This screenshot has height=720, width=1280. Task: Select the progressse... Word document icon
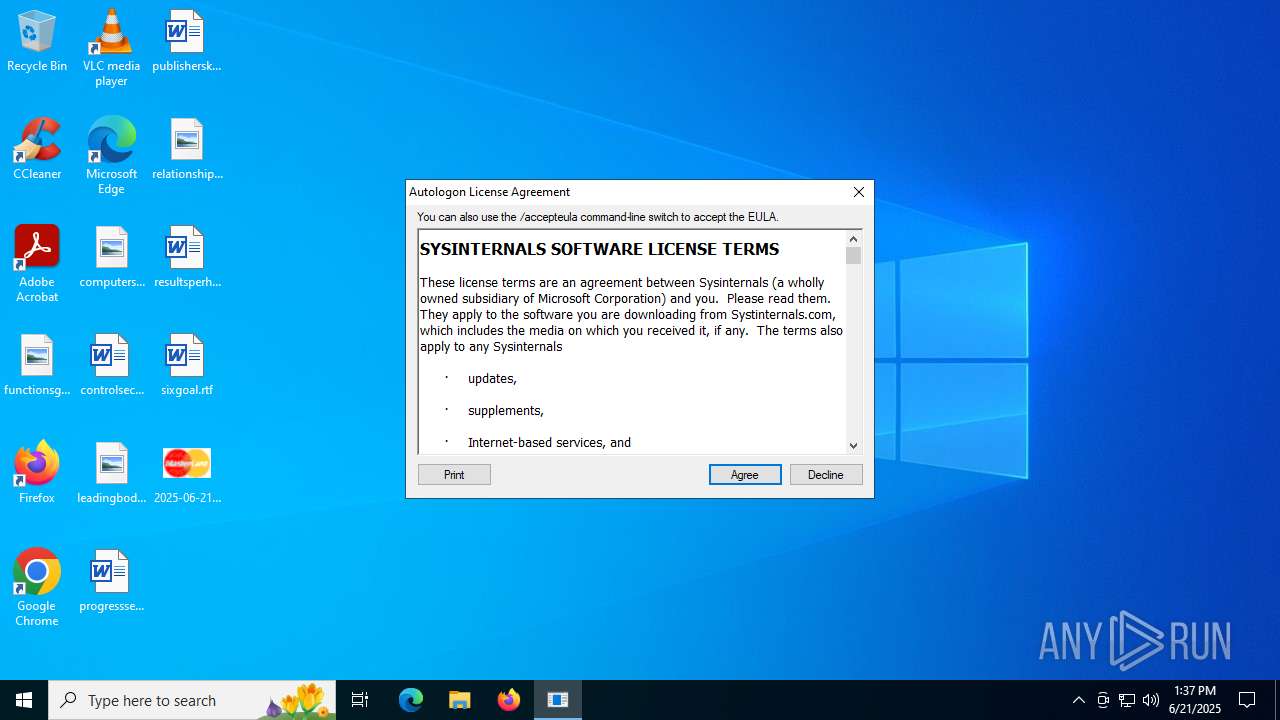(111, 581)
